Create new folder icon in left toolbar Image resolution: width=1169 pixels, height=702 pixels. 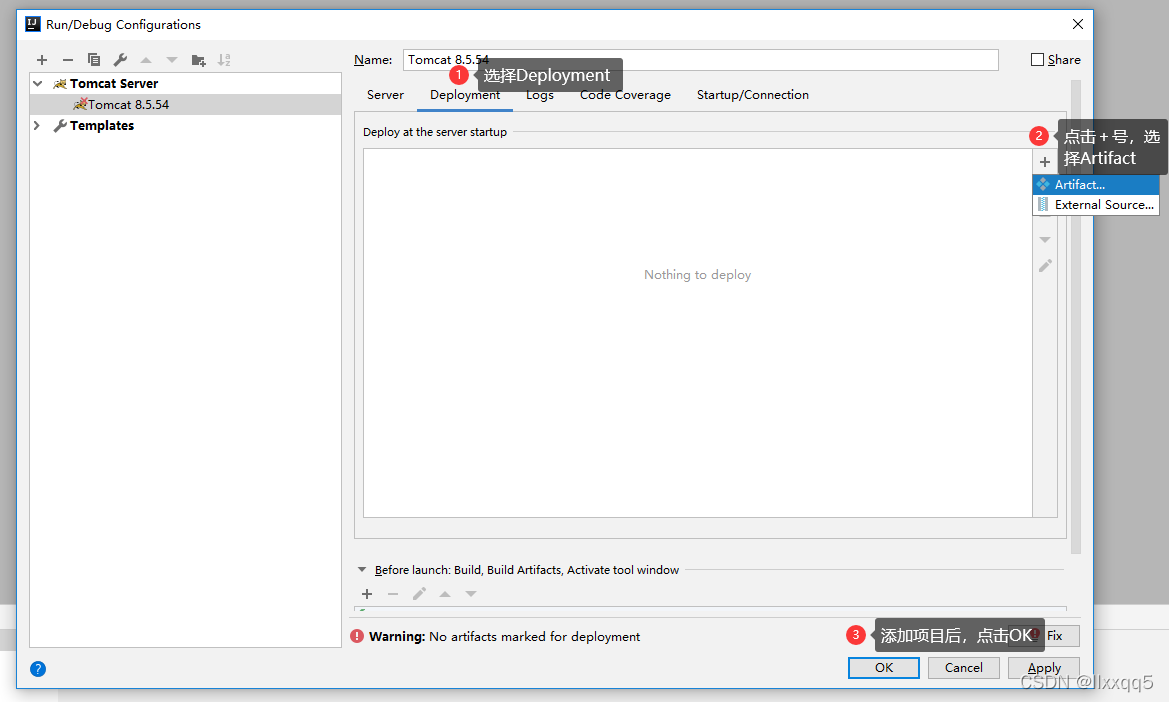point(198,60)
